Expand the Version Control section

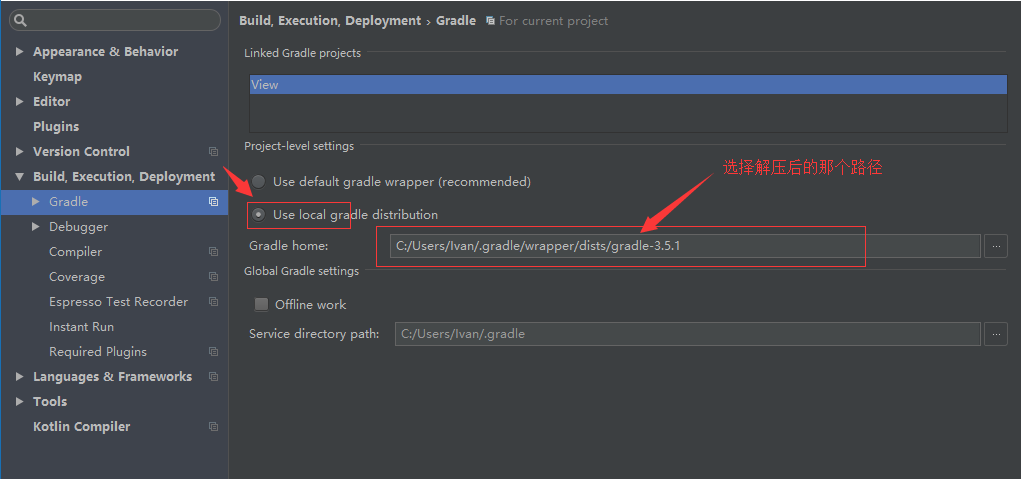coord(20,152)
